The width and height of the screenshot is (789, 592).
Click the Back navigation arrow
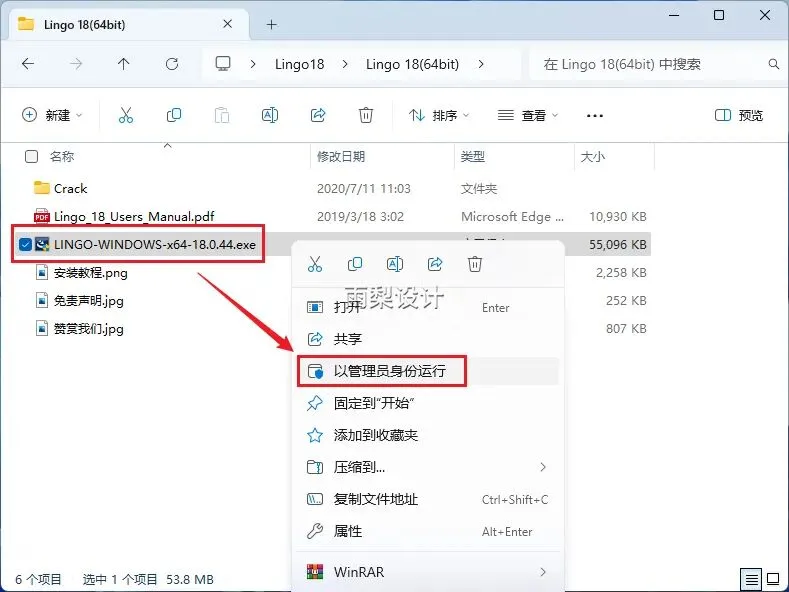pyautogui.click(x=28, y=64)
